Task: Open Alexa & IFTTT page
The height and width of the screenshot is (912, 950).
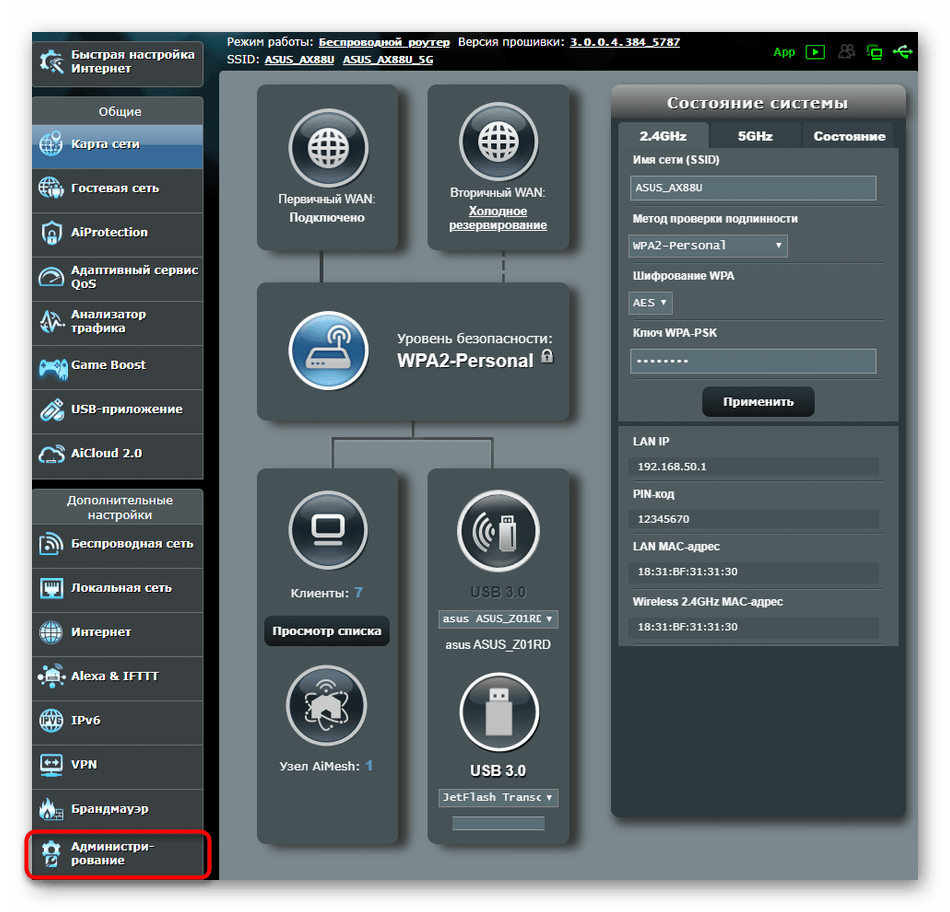Action: point(118,677)
